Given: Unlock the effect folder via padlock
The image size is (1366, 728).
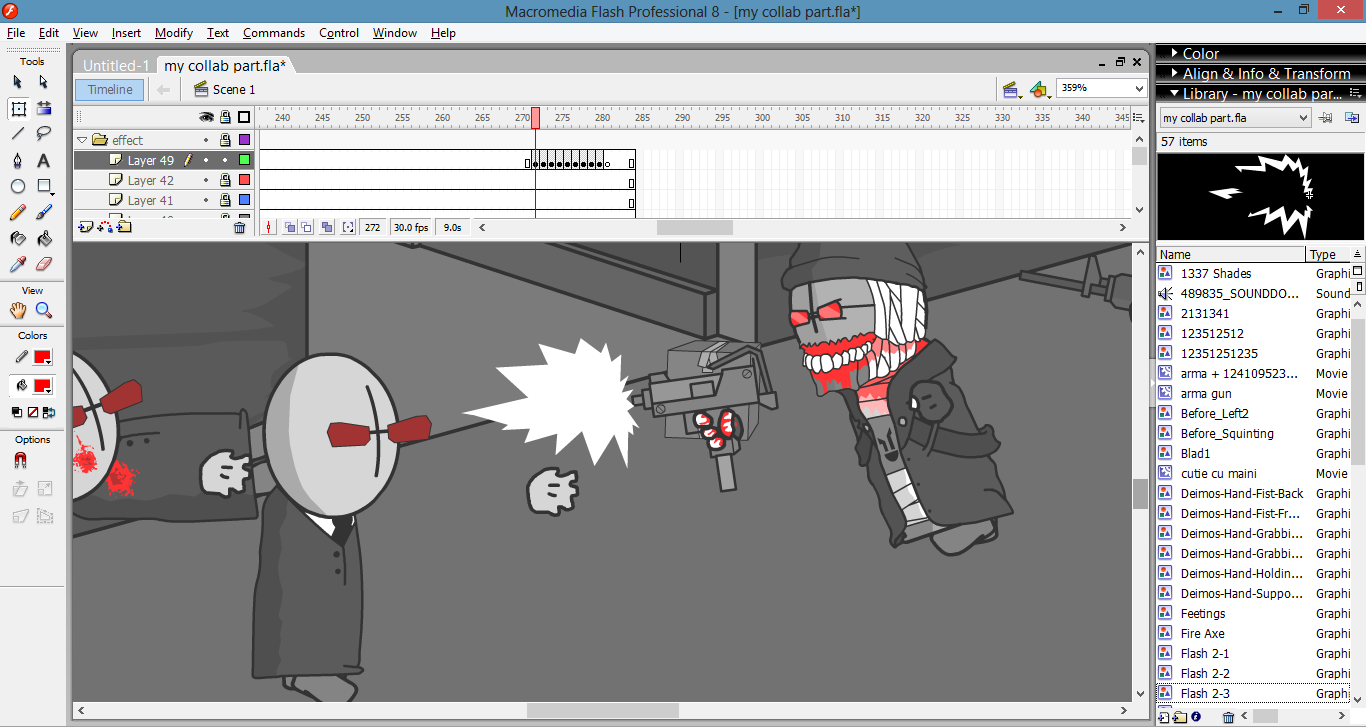Looking at the screenshot, I should point(225,140).
